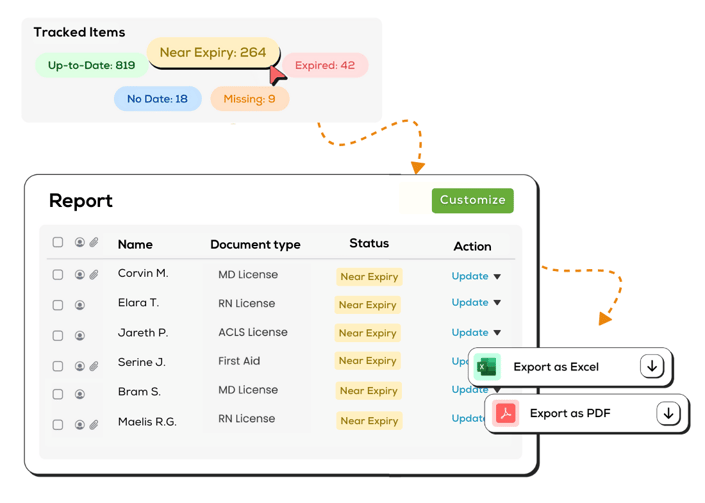Image resolution: width=705 pixels, height=503 pixels.
Task: Filter by the Missing: 9 pill
Action: (250, 99)
